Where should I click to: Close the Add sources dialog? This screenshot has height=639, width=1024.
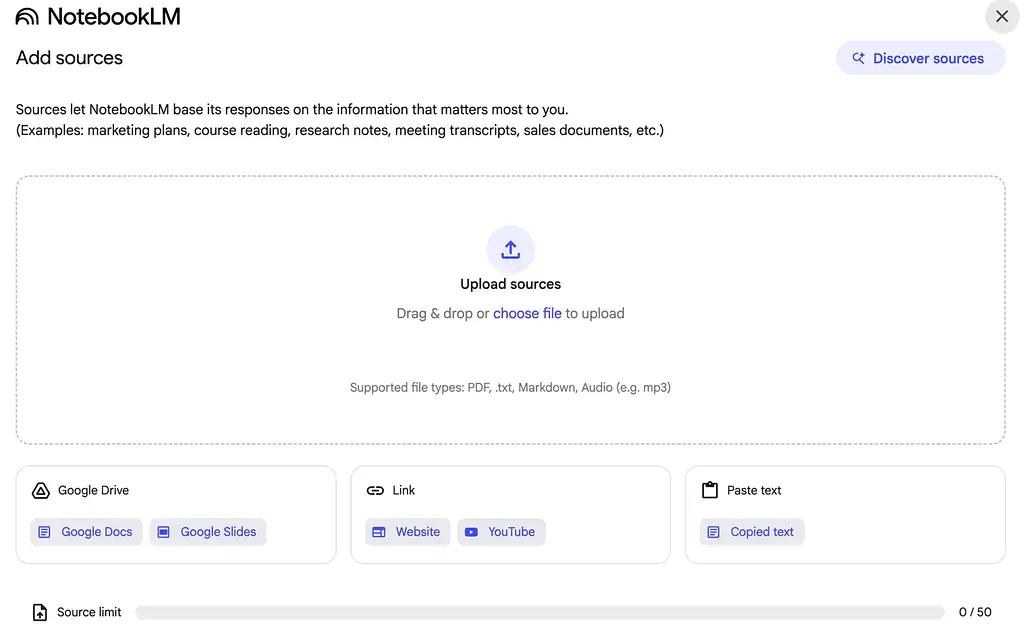click(1001, 16)
